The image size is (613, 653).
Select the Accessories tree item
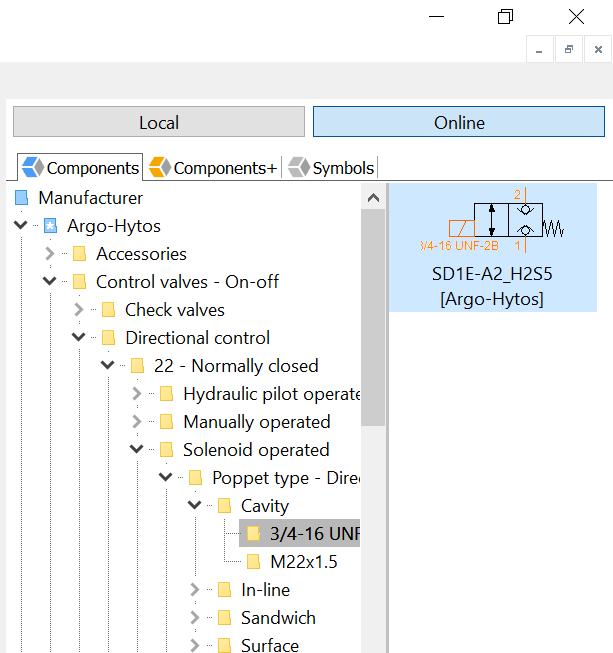pos(141,254)
